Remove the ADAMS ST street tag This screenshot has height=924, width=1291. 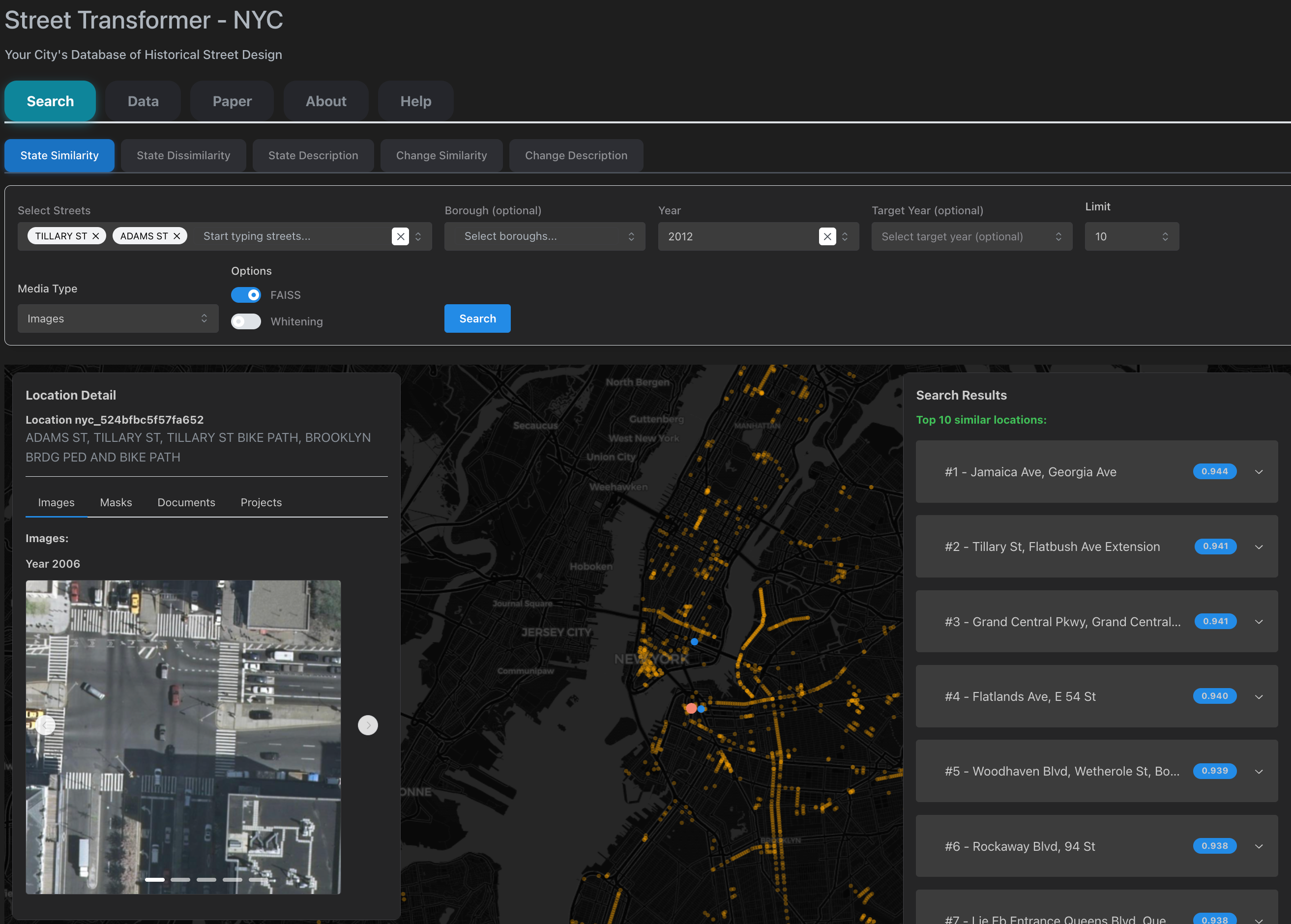coord(177,236)
